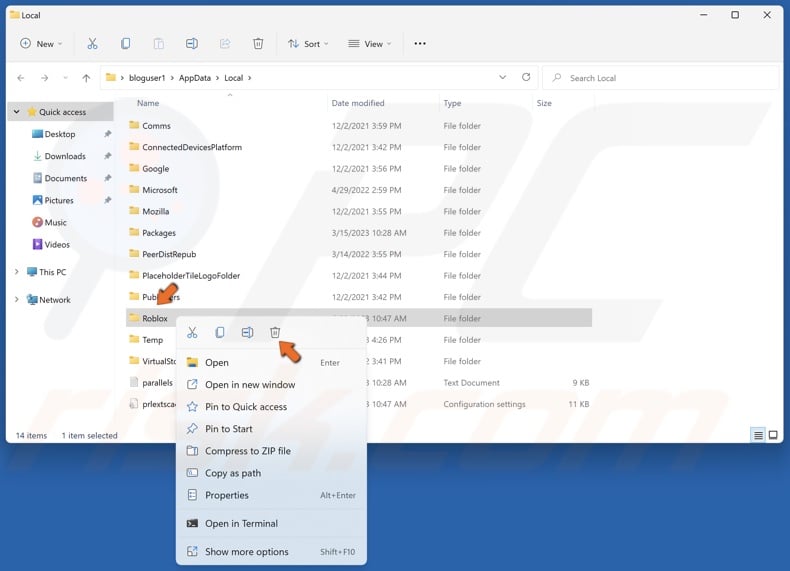The image size is (790, 571).
Task: Select the Comms folder row
Action: 359,125
